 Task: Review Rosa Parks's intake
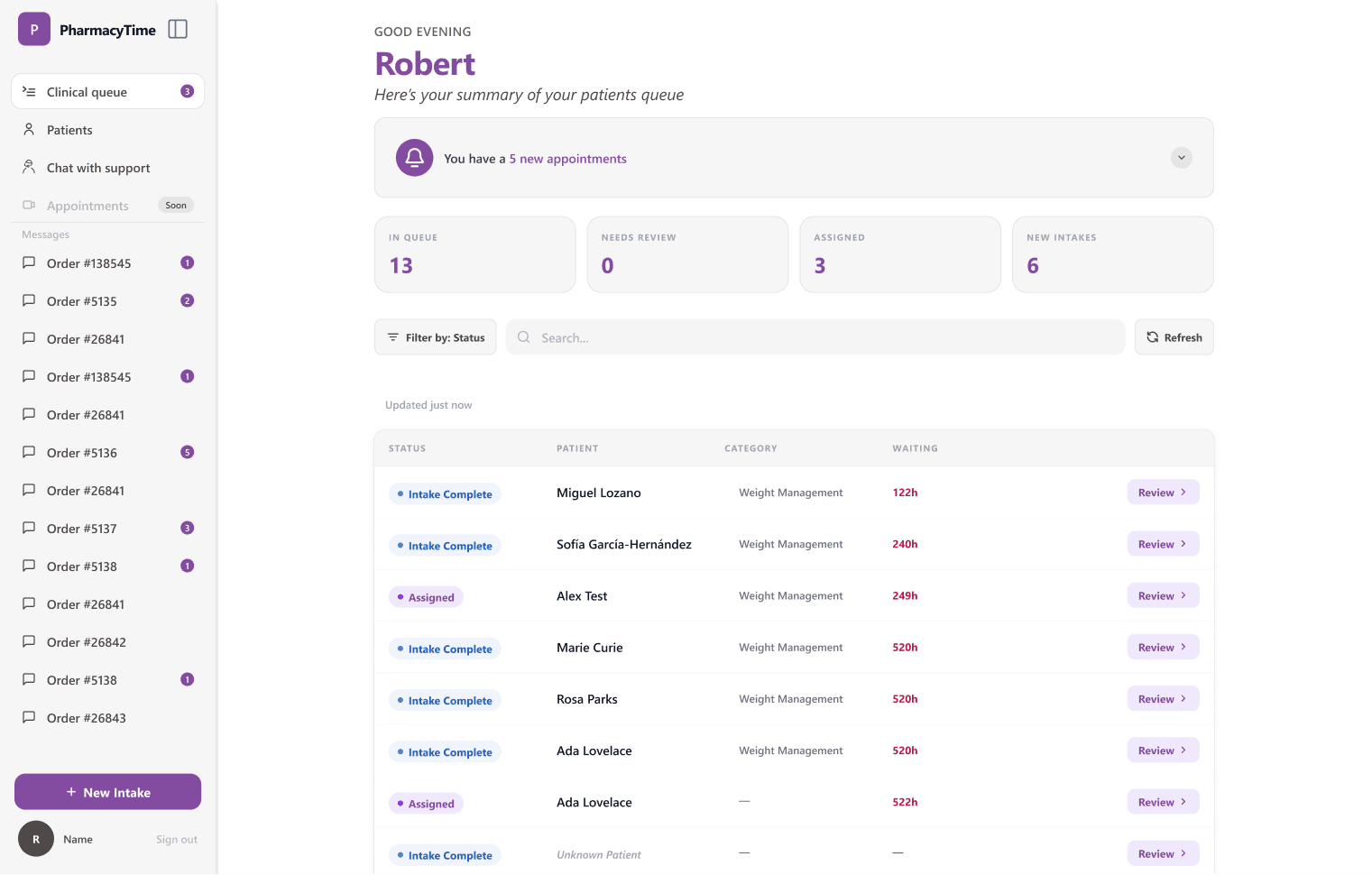point(1163,699)
